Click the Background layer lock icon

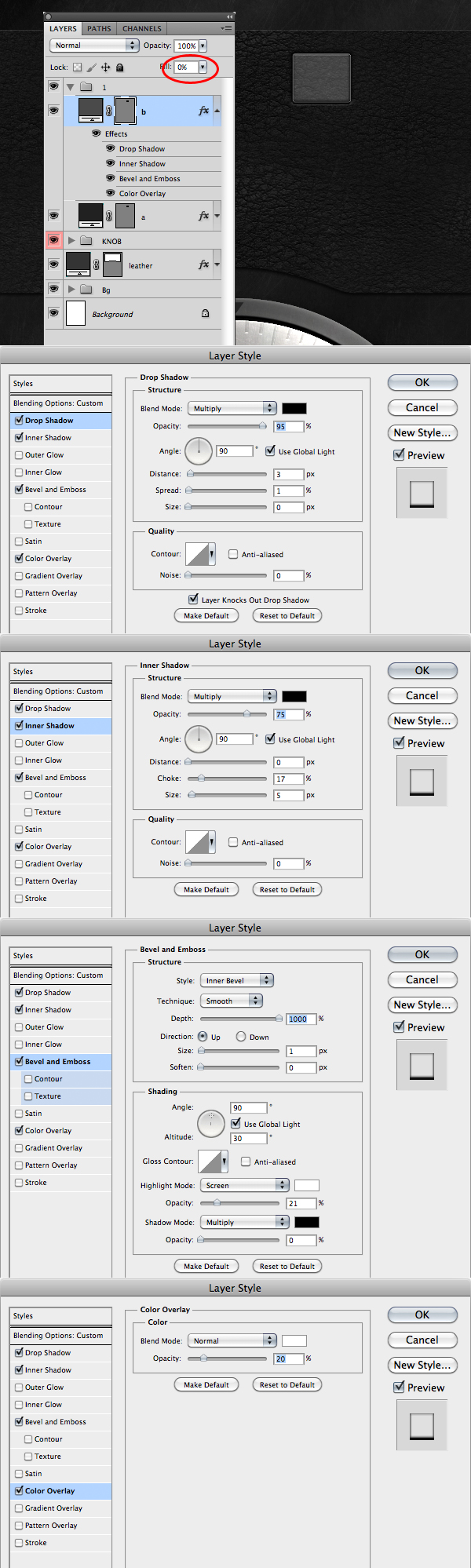205,314
